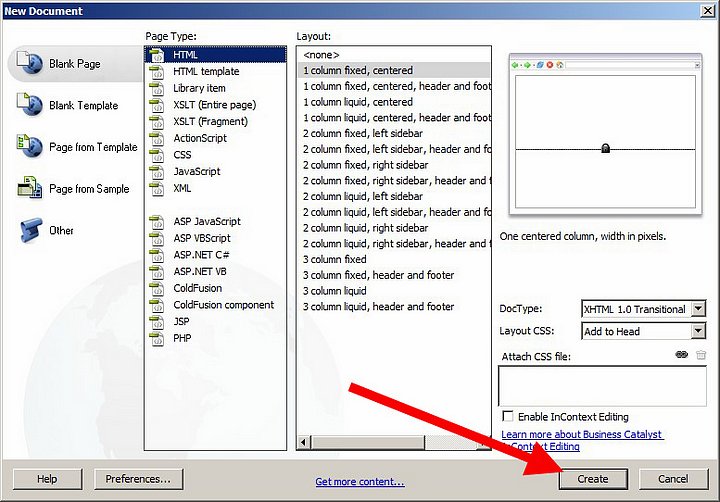720x502 pixels.
Task: Select the Blank Page category icon
Action: tap(29, 63)
